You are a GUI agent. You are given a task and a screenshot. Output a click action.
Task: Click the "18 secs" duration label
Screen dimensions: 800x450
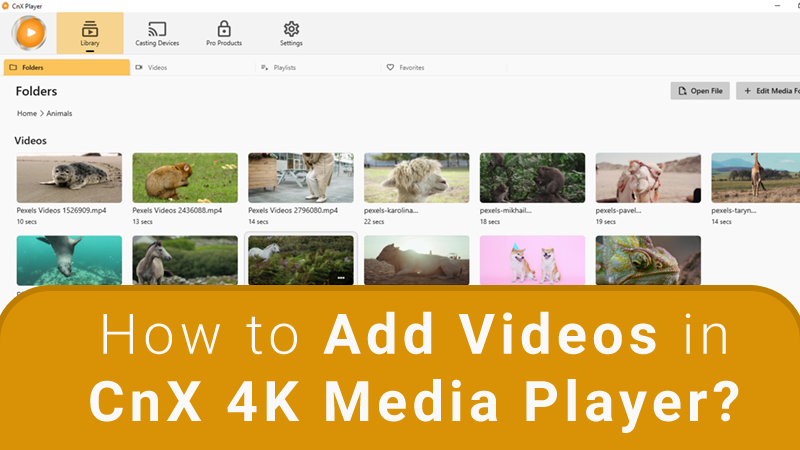pyautogui.click(x=490, y=222)
